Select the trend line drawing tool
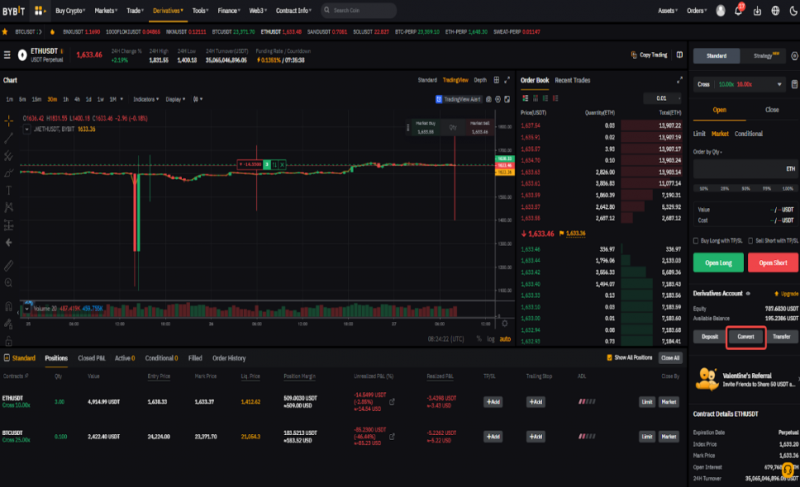 [x=9, y=138]
